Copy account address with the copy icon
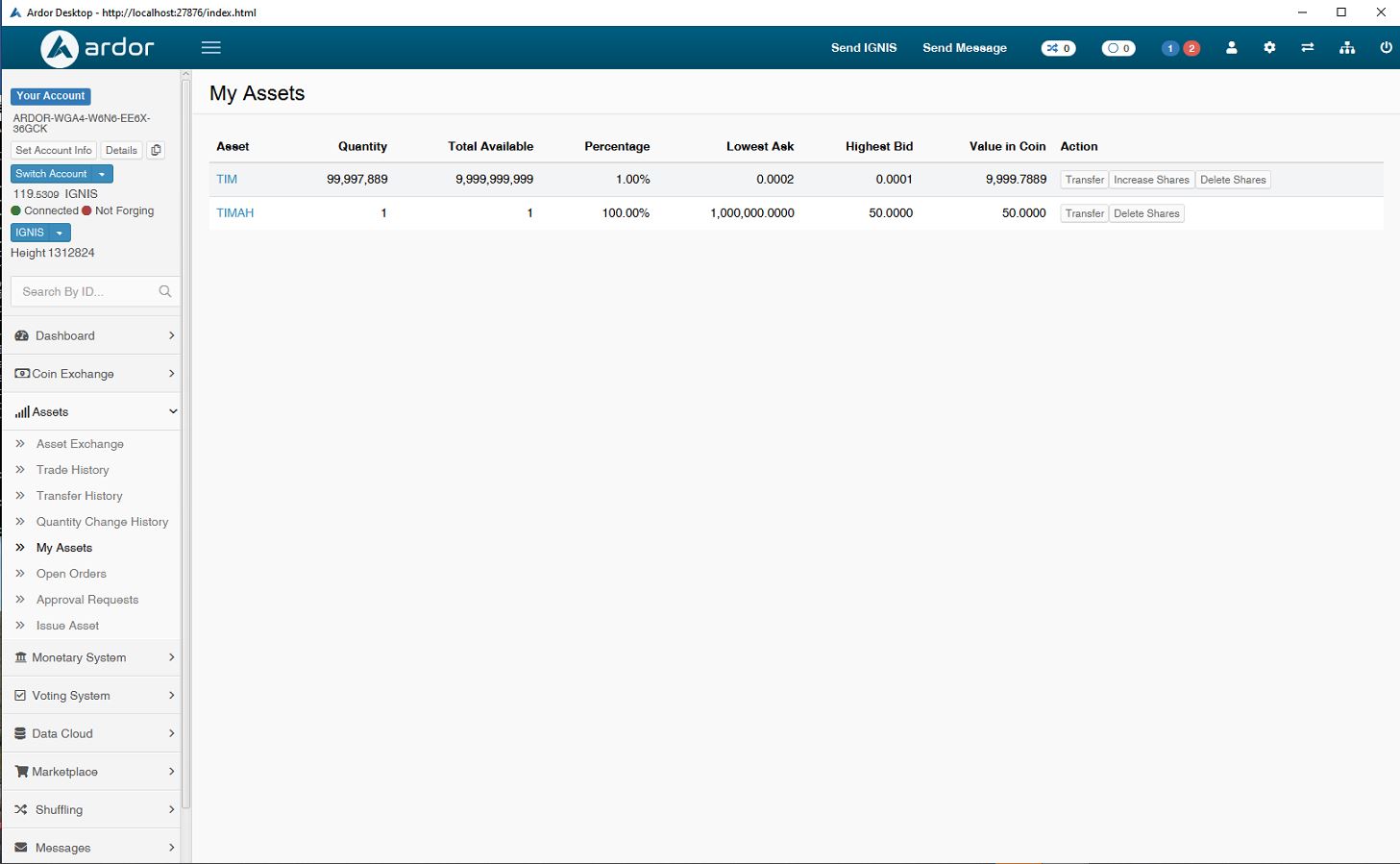This screenshot has height=864, width=1400. (156, 150)
